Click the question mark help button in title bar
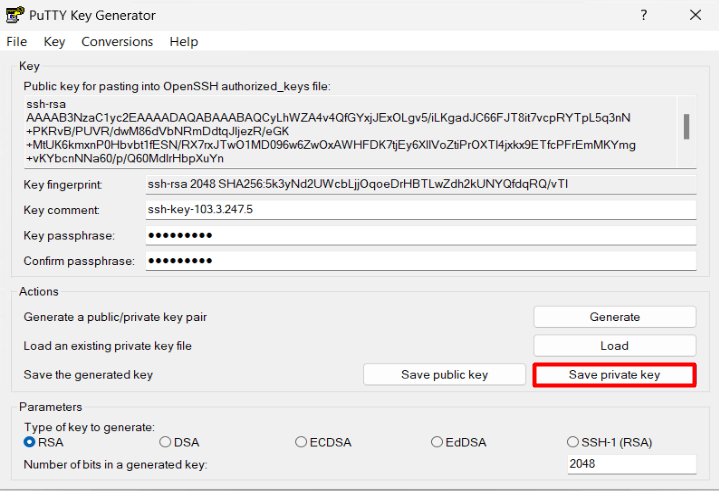Screen dimensions: 719x491 tap(644, 15)
